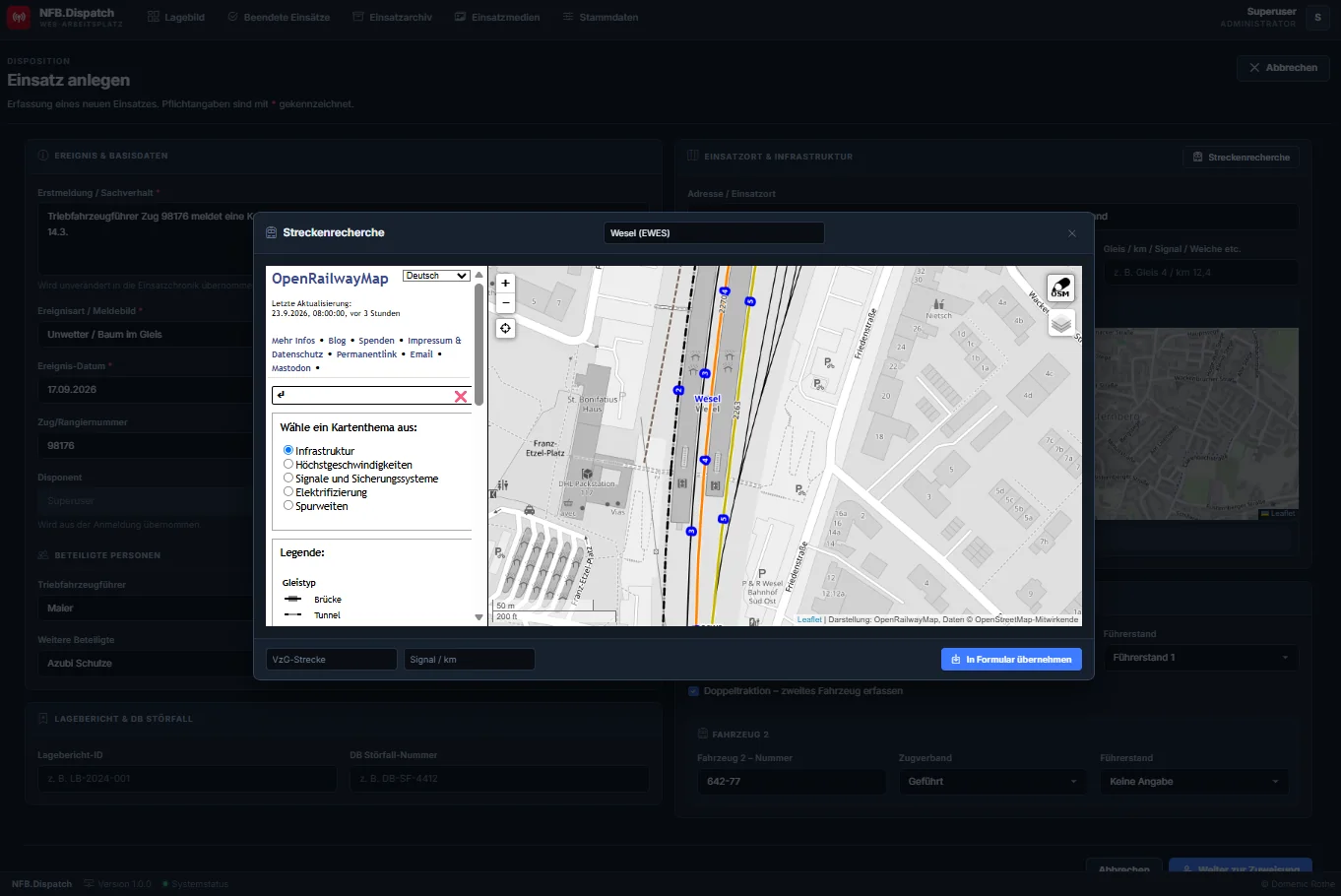This screenshot has width=1341, height=896.
Task: Open the Führerstand 1 dropdown
Action: pyautogui.click(x=1200, y=658)
